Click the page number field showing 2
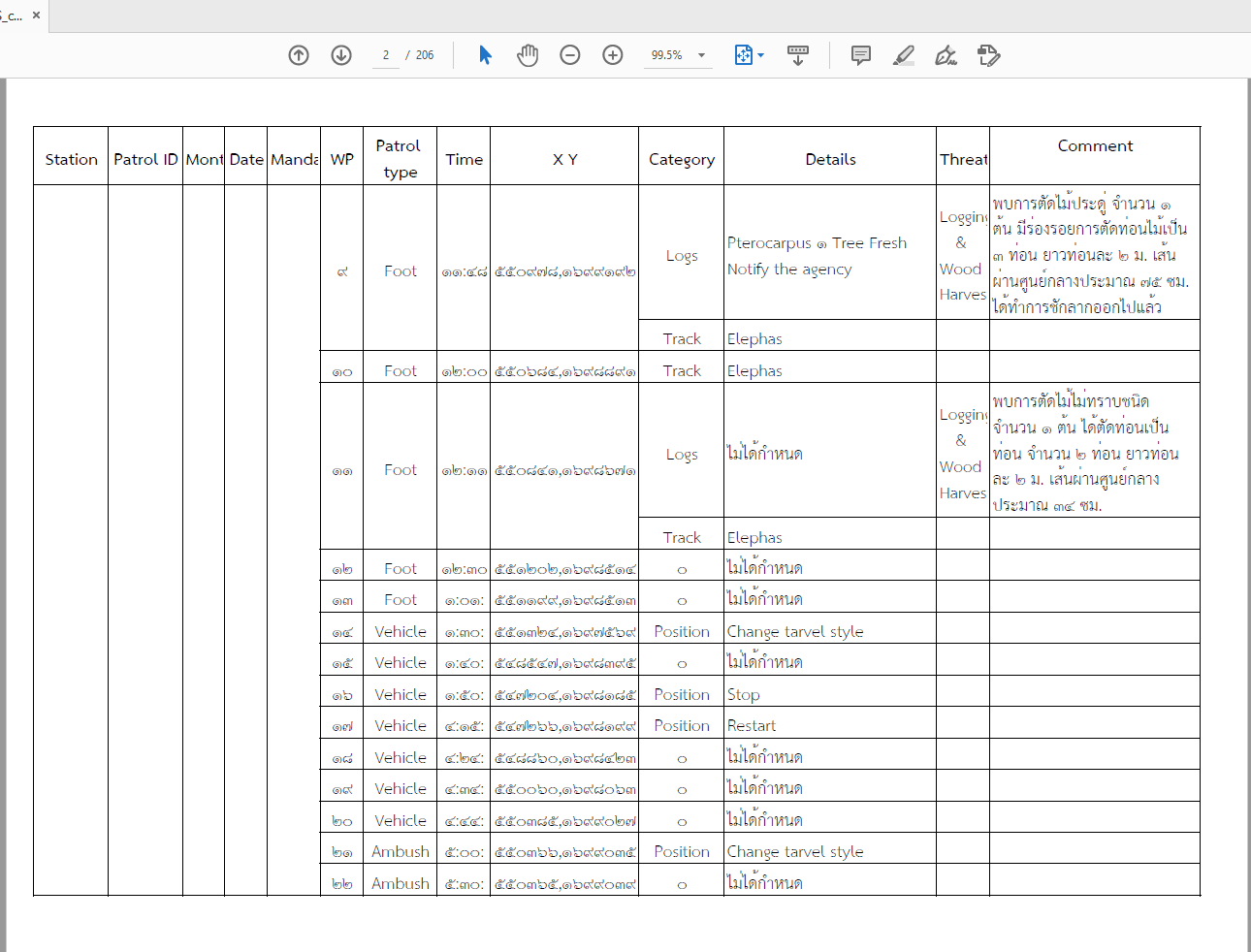1251x952 pixels. (386, 55)
